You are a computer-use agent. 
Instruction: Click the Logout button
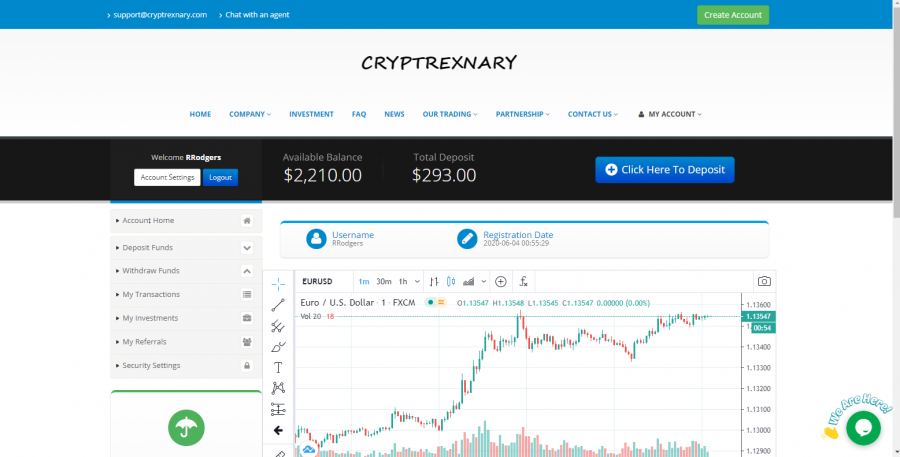220,177
